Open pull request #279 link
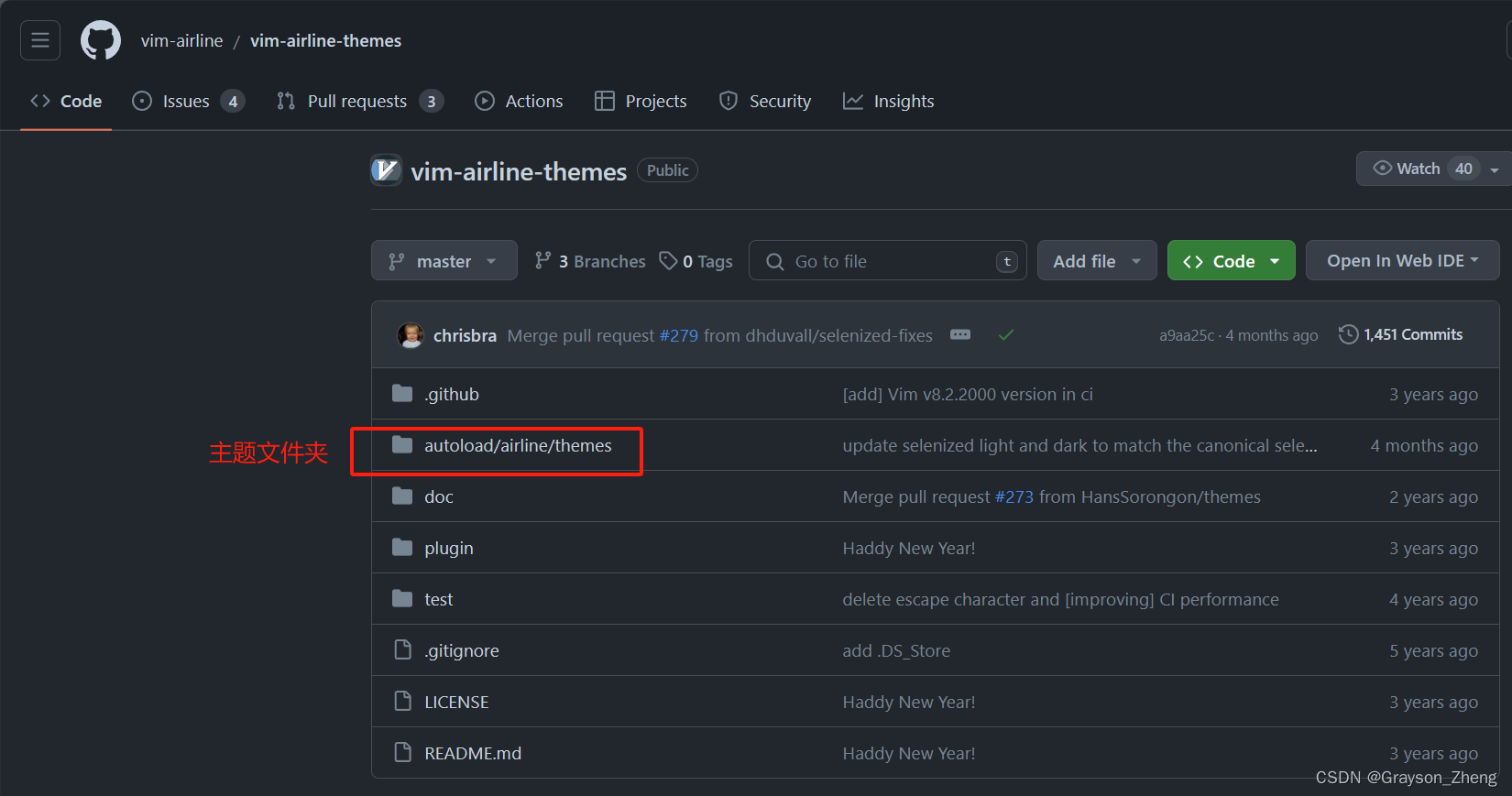The image size is (1512, 796). [679, 335]
